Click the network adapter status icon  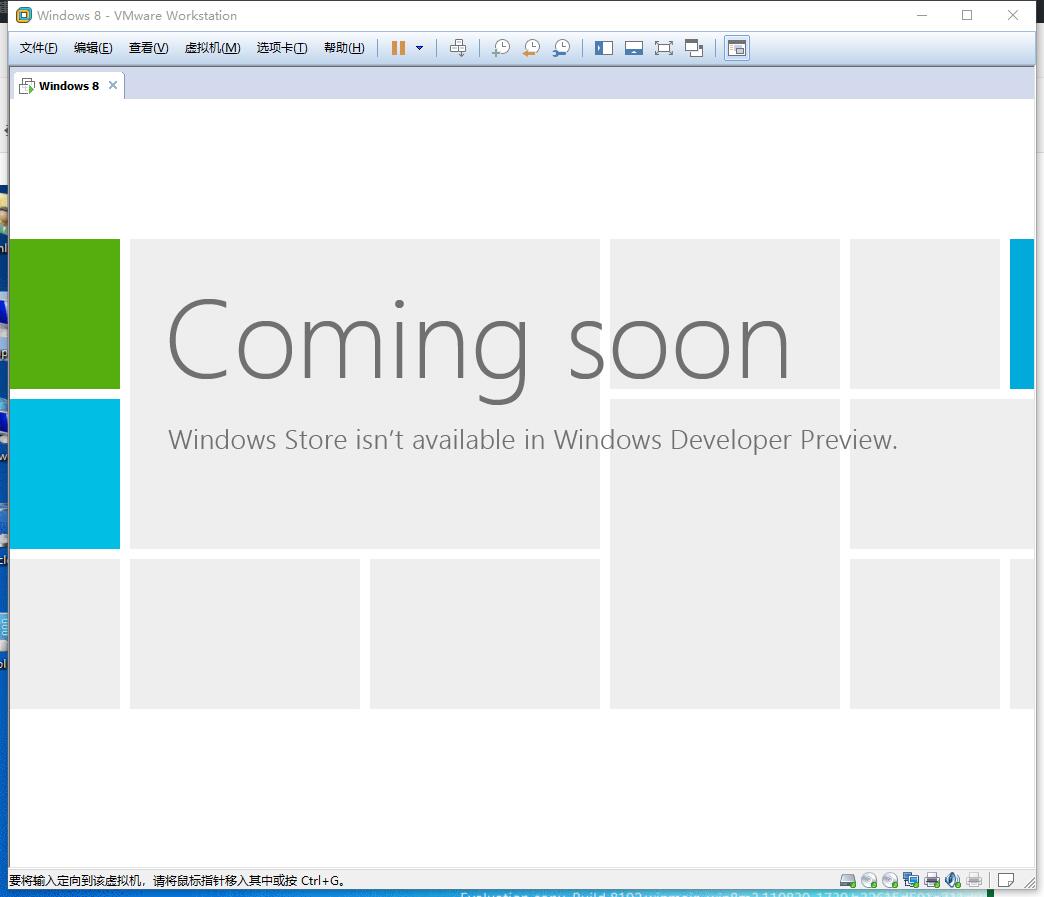point(911,880)
